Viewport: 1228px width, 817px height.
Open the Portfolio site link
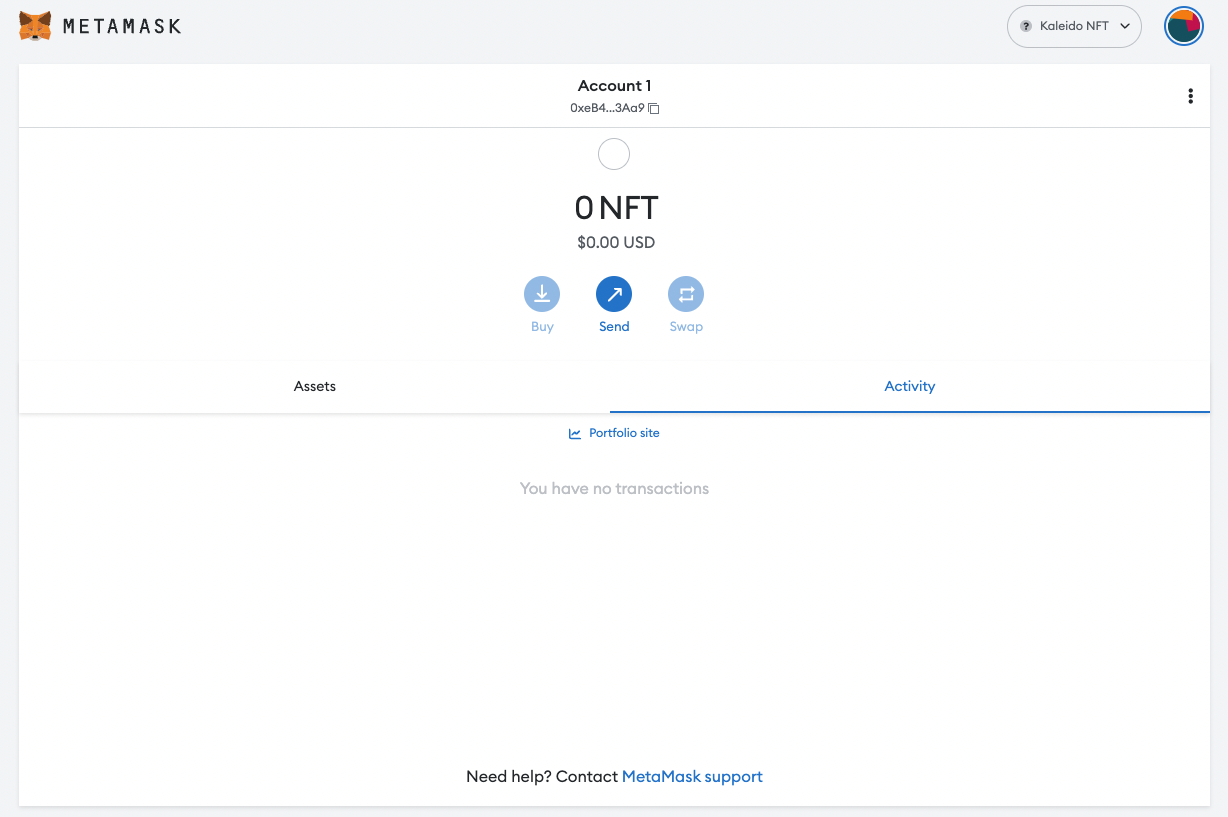(x=623, y=432)
